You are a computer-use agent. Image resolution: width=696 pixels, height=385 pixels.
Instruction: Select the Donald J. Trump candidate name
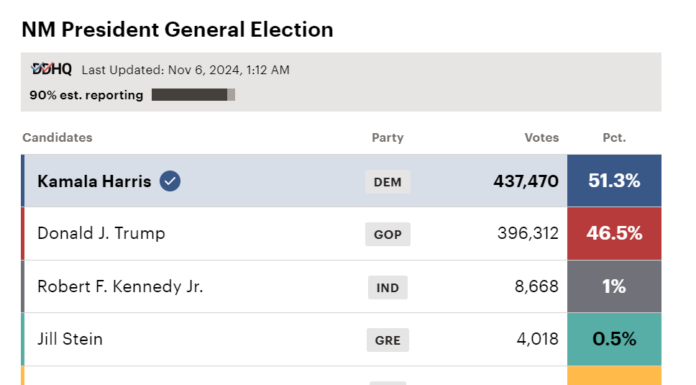point(101,234)
